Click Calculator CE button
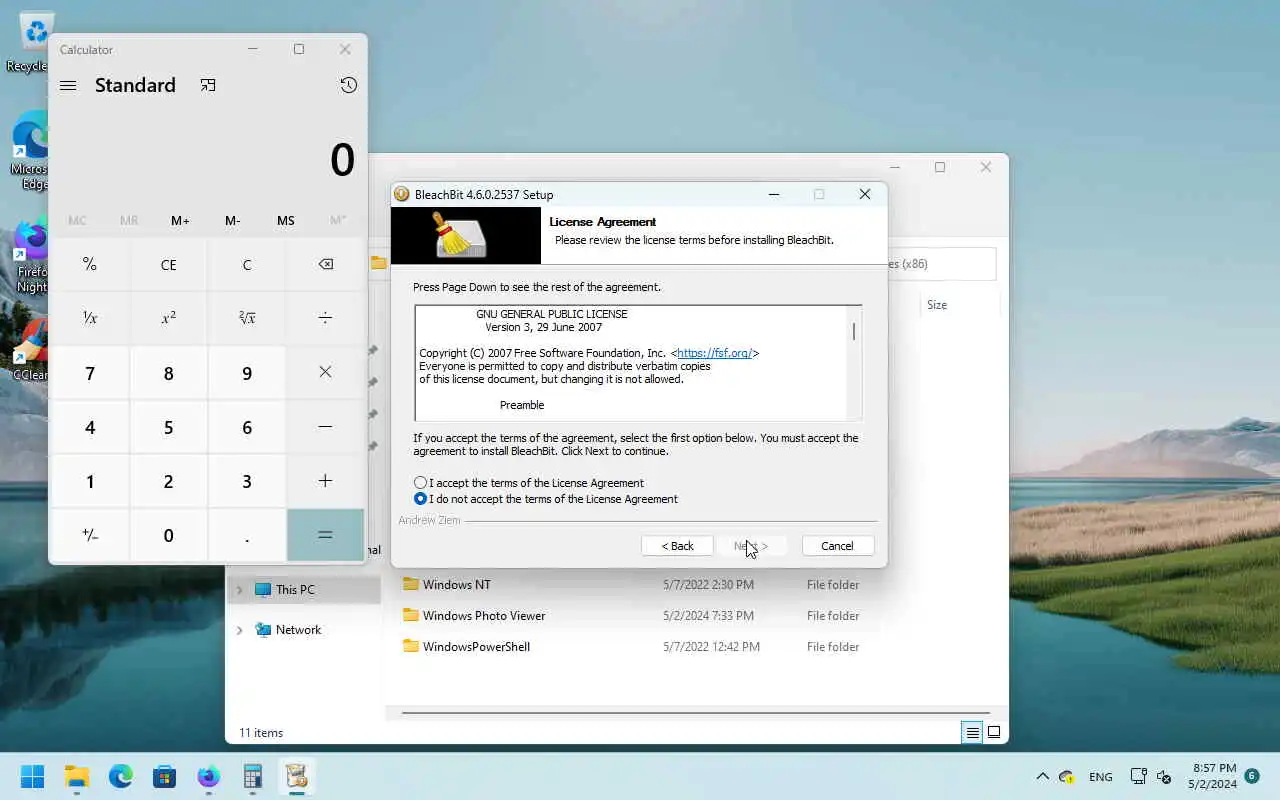The height and width of the screenshot is (800, 1280). [x=168, y=265]
